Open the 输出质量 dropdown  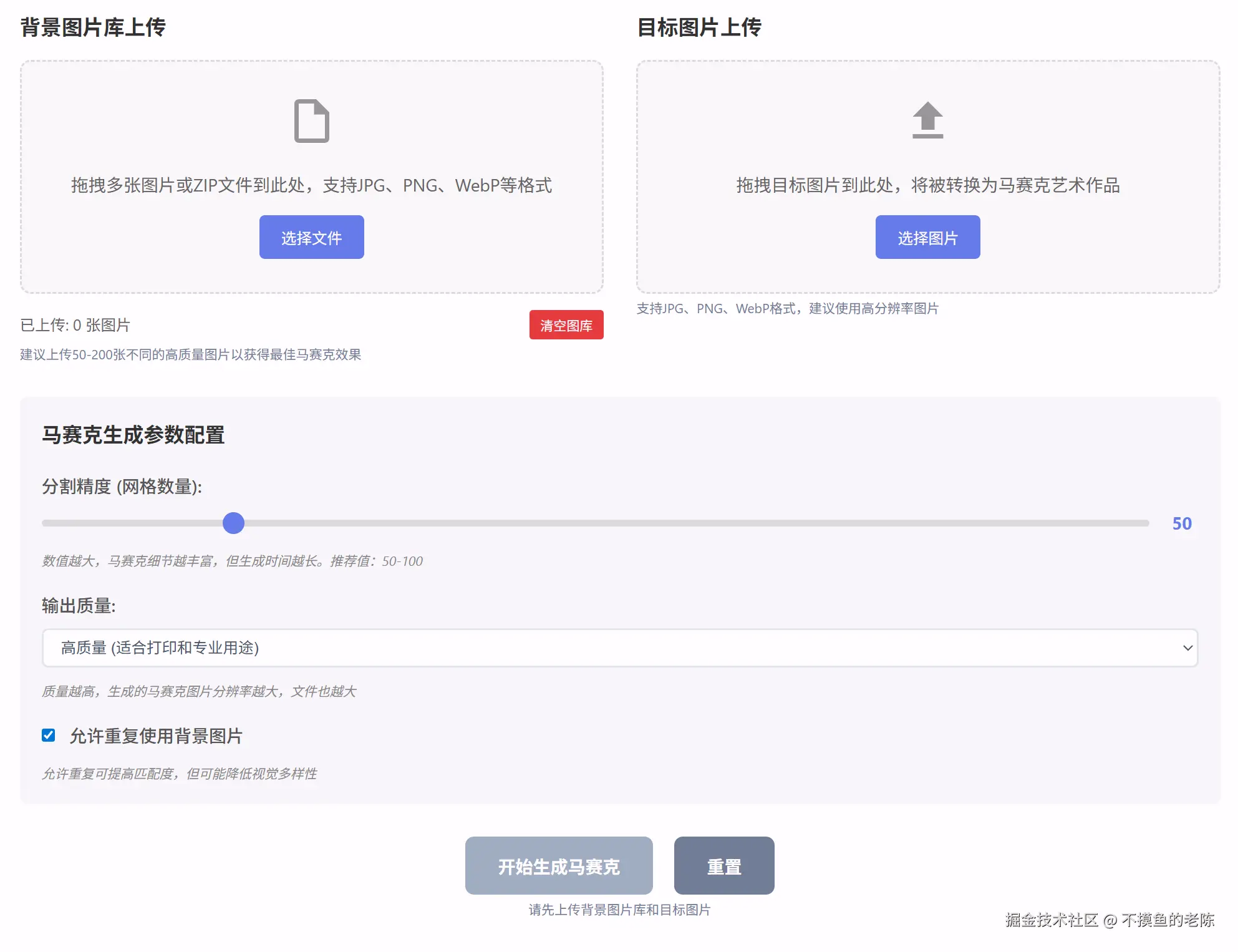point(619,648)
